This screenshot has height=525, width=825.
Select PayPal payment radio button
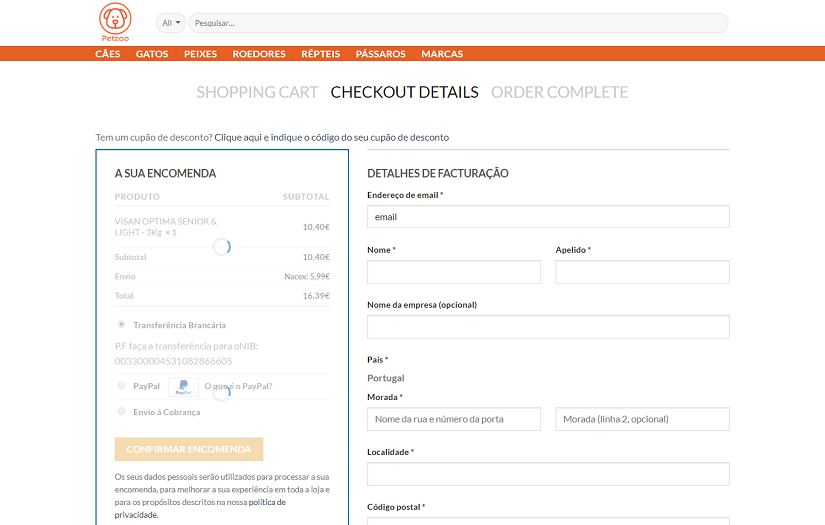point(121,386)
